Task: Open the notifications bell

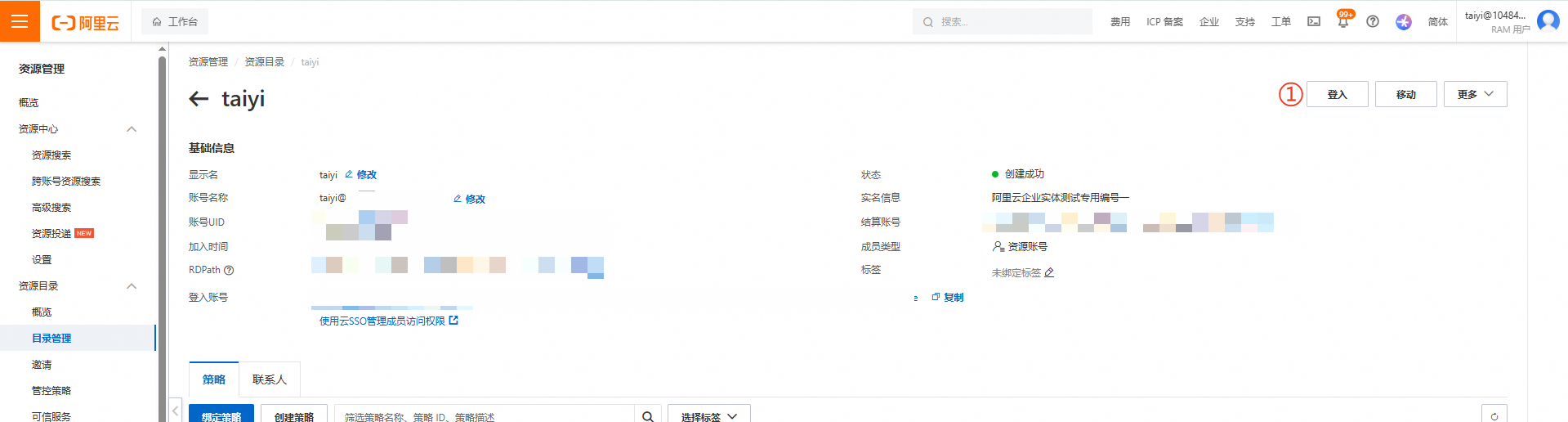Action: pos(1343,22)
